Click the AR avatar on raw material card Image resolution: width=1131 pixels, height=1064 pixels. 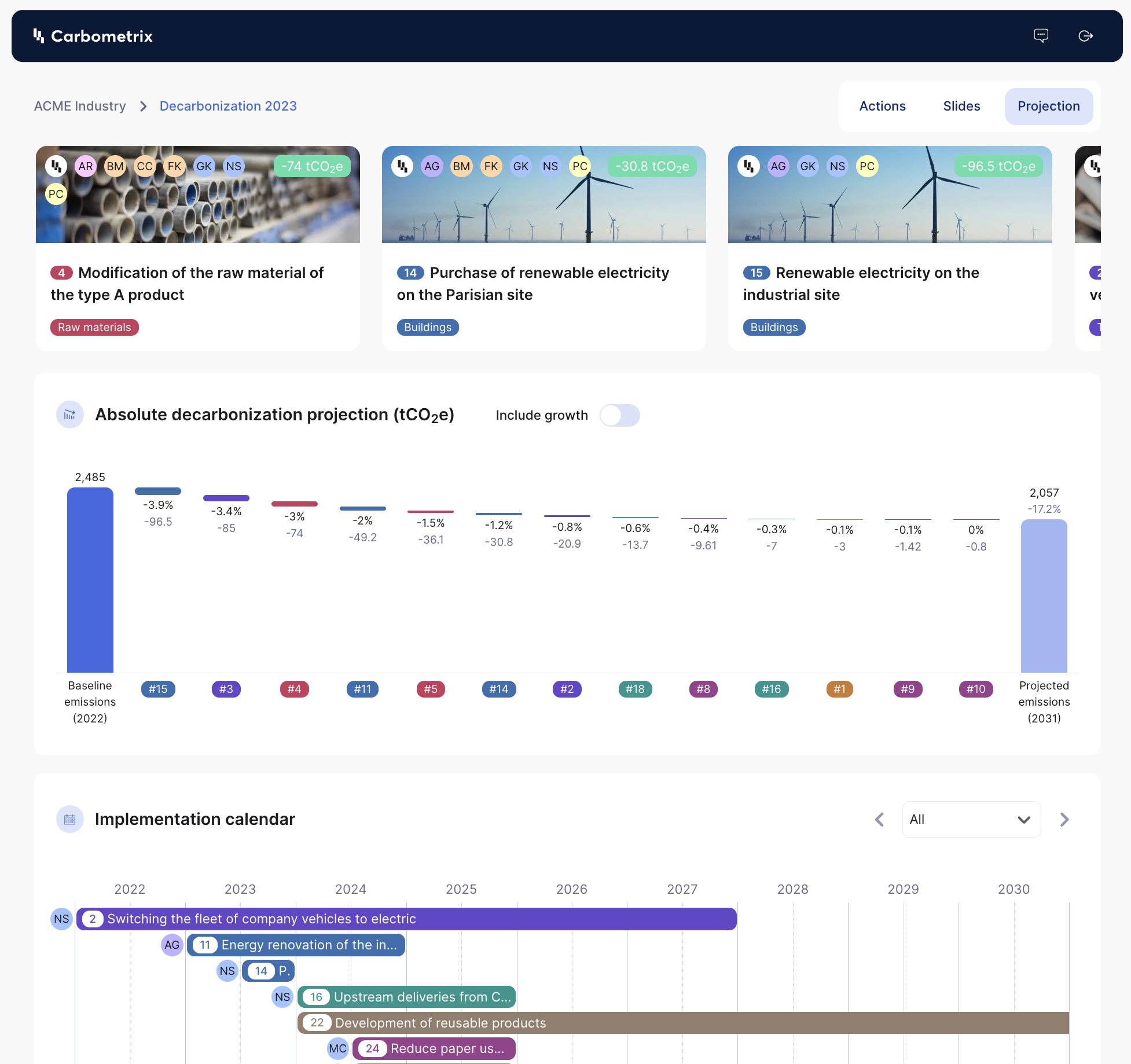click(86, 166)
